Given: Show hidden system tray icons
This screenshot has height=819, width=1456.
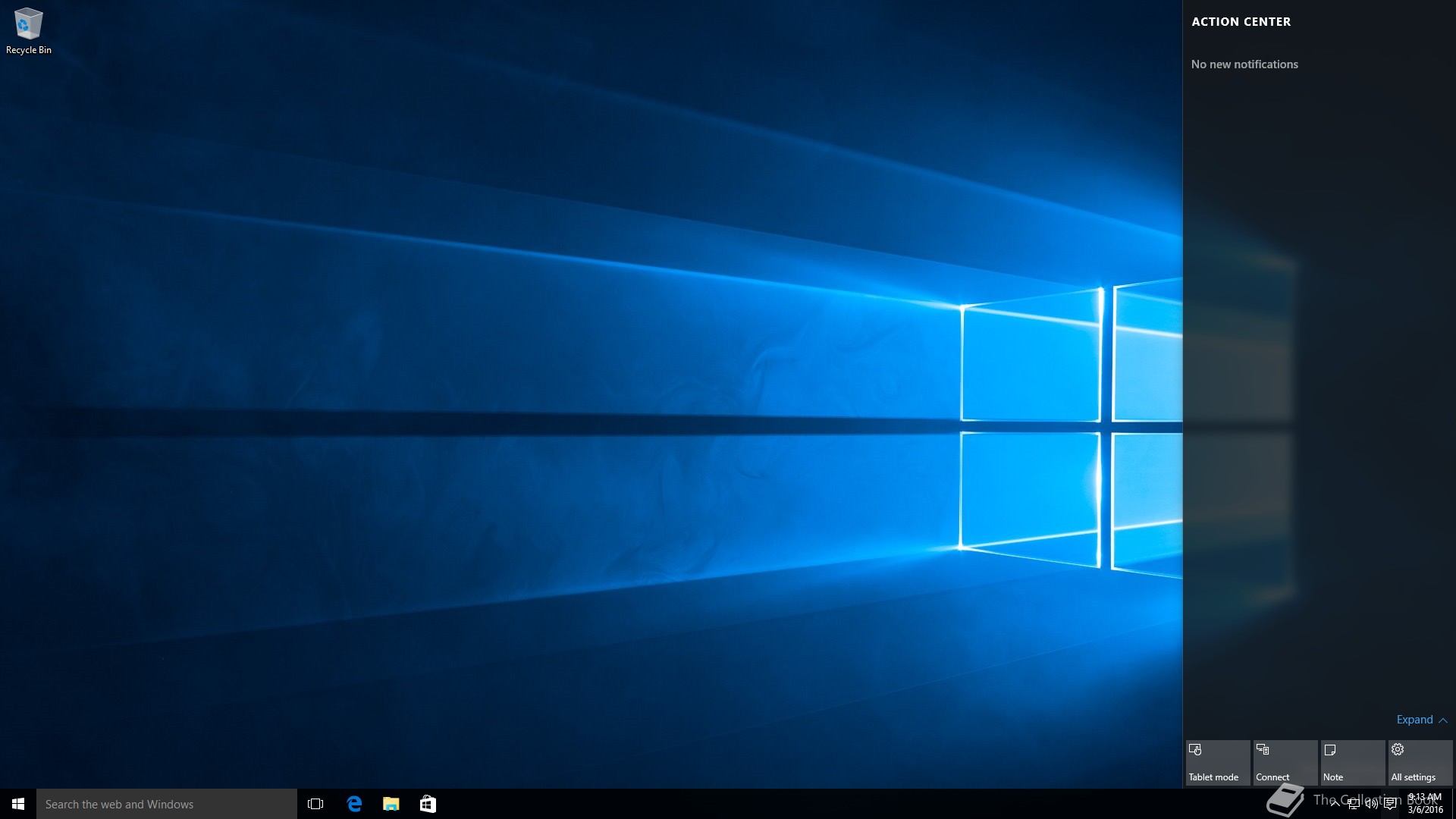Looking at the screenshot, I should pyautogui.click(x=1335, y=804).
